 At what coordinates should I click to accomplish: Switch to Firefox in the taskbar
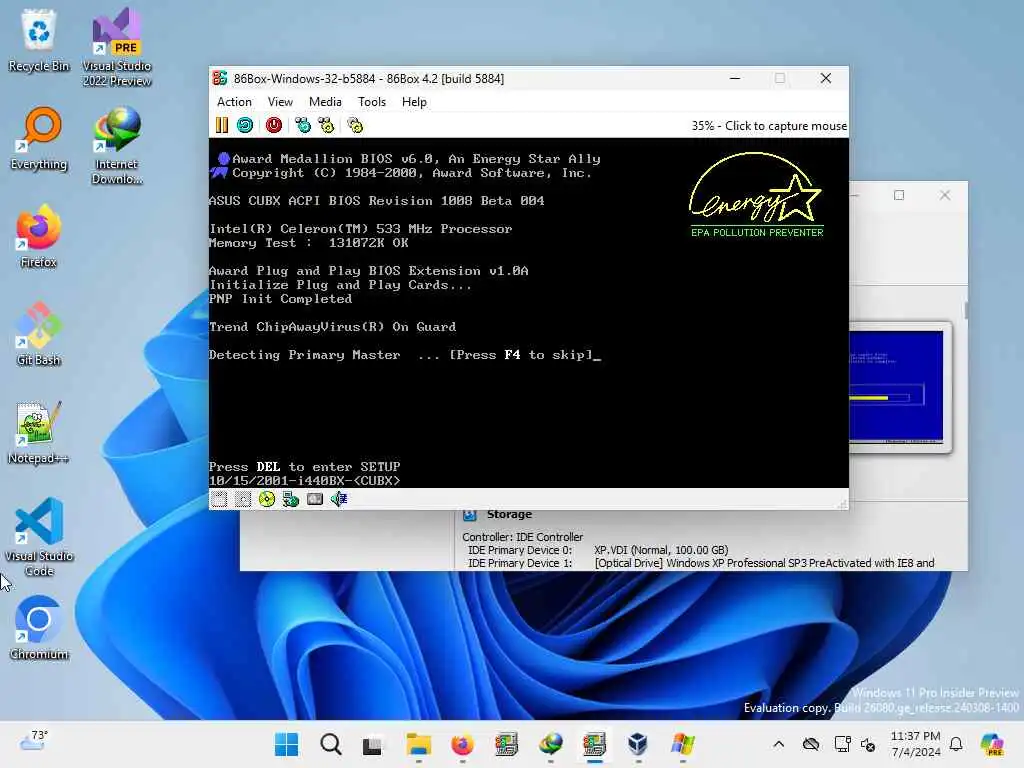462,744
